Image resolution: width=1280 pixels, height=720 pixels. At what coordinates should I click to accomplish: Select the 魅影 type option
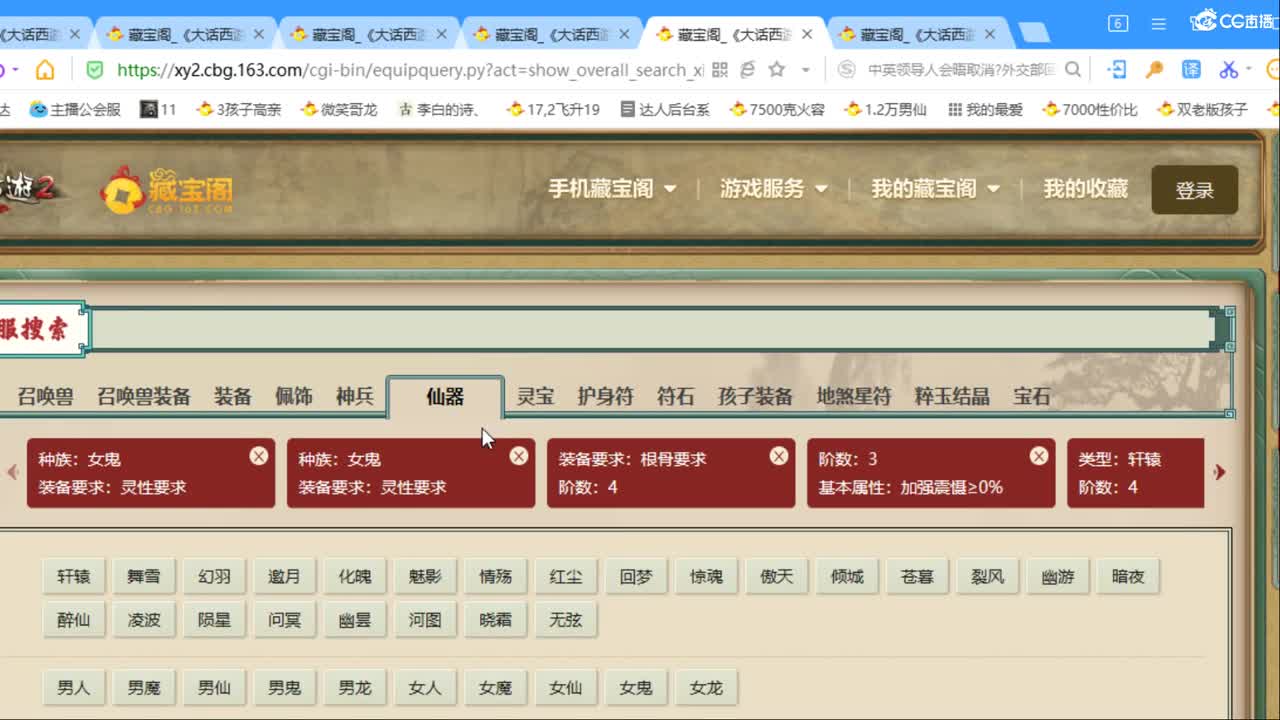click(x=425, y=577)
